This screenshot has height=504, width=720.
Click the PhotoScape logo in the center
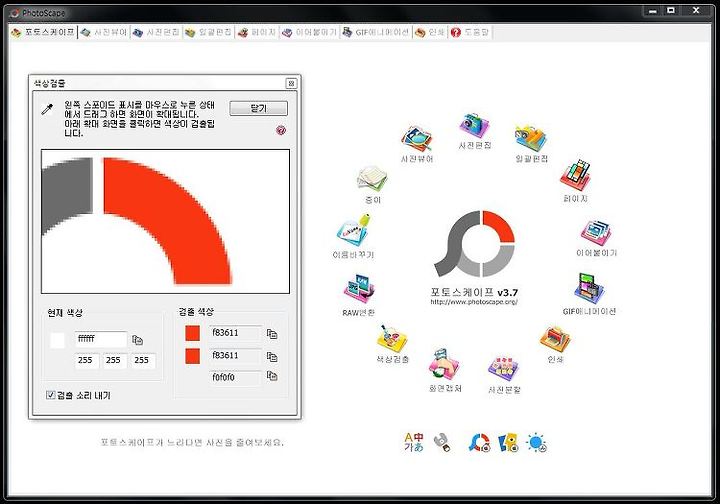(474, 244)
